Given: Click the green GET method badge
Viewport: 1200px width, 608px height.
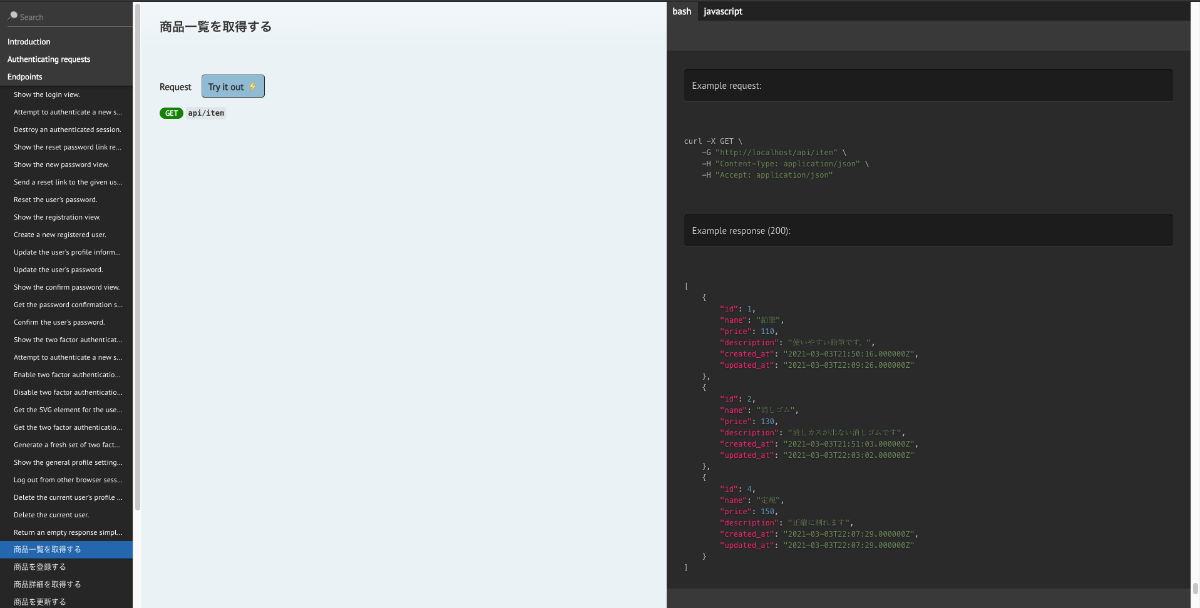Looking at the screenshot, I should pyautogui.click(x=172, y=113).
